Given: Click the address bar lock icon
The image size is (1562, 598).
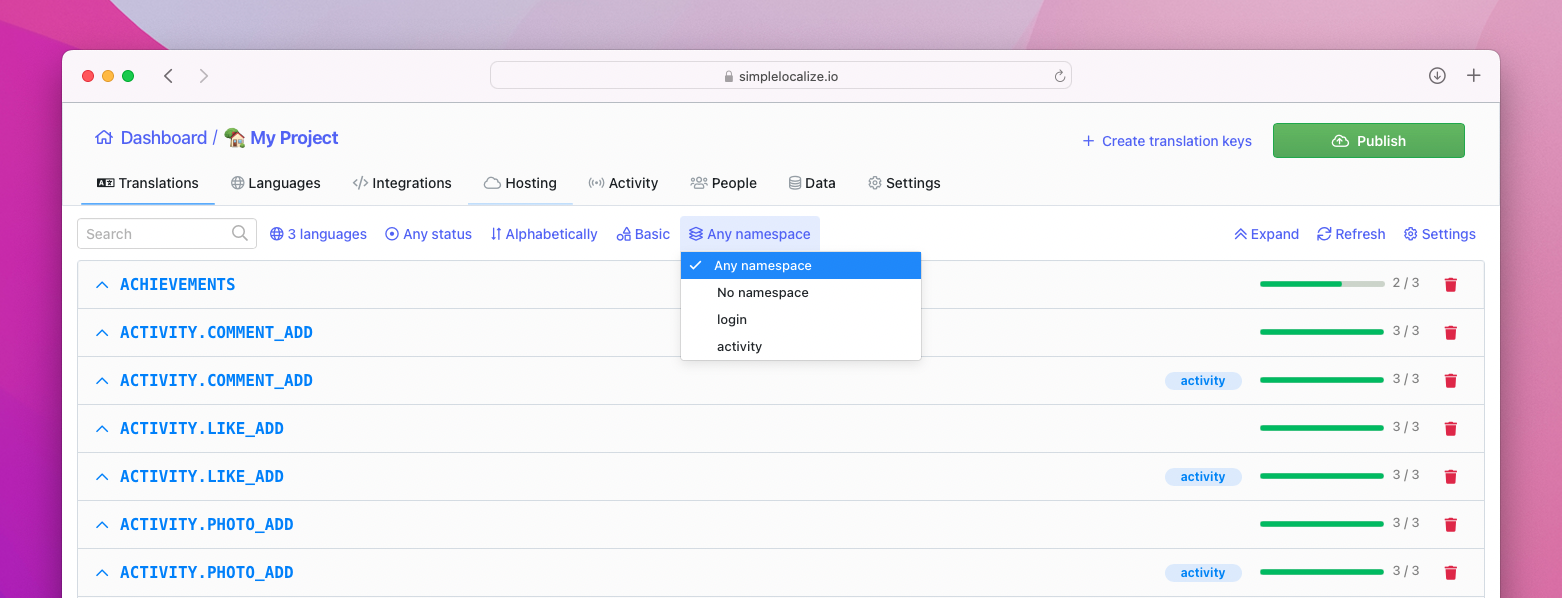Looking at the screenshot, I should [728, 76].
